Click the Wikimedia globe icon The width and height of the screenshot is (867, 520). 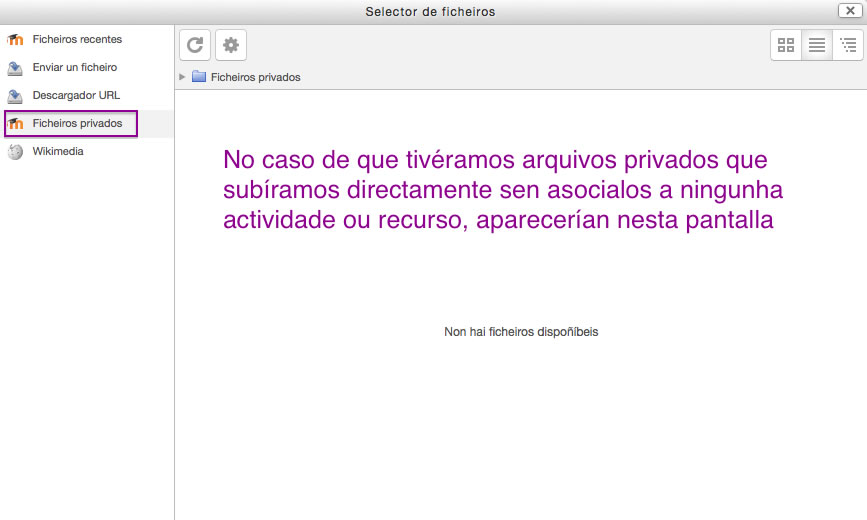[x=15, y=152]
